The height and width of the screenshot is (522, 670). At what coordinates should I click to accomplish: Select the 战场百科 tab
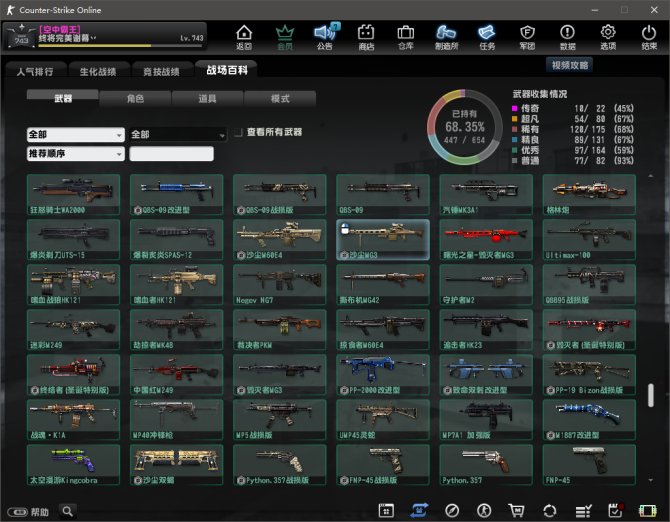pos(226,70)
